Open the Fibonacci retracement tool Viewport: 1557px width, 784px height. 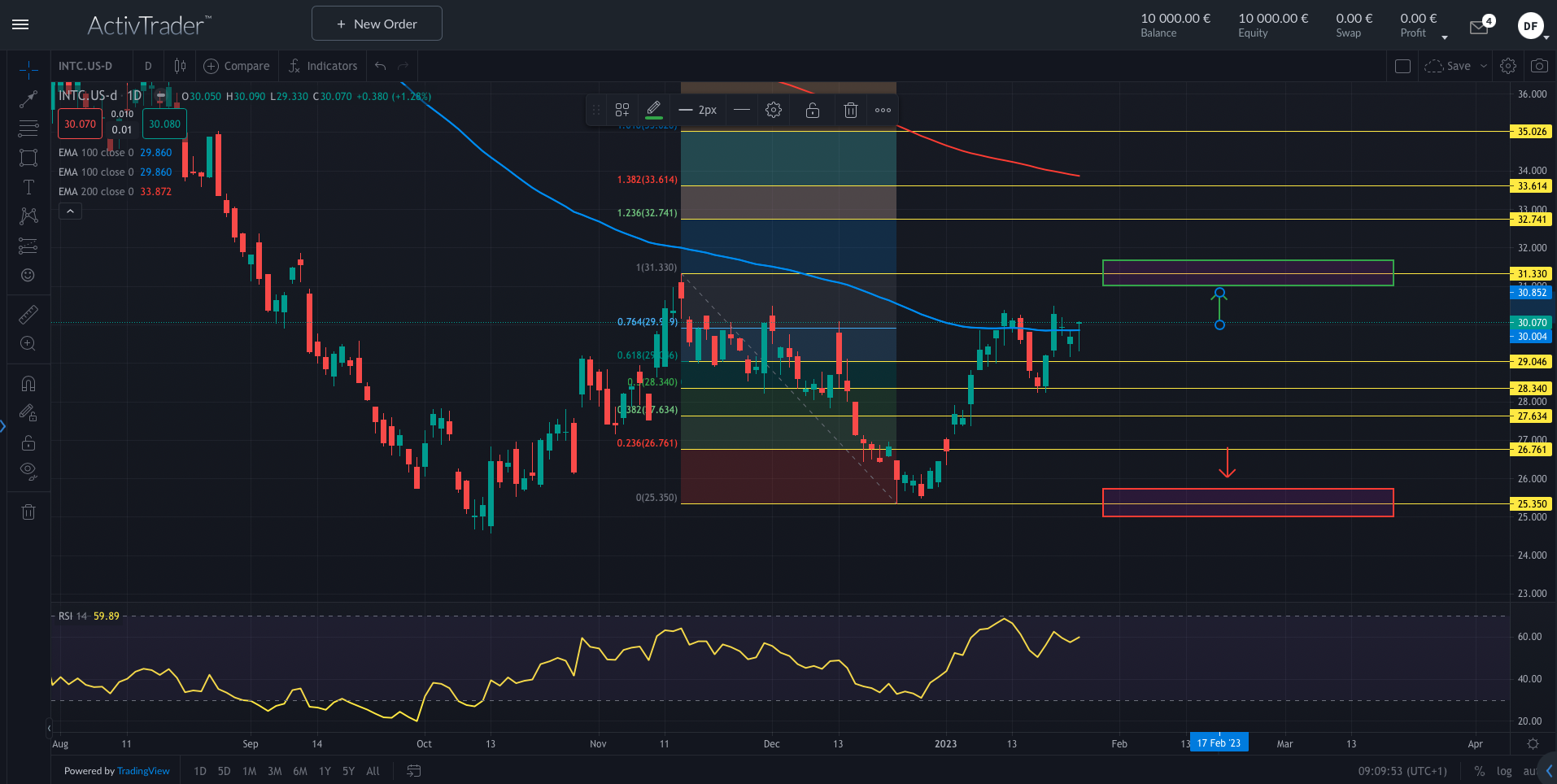click(28, 128)
